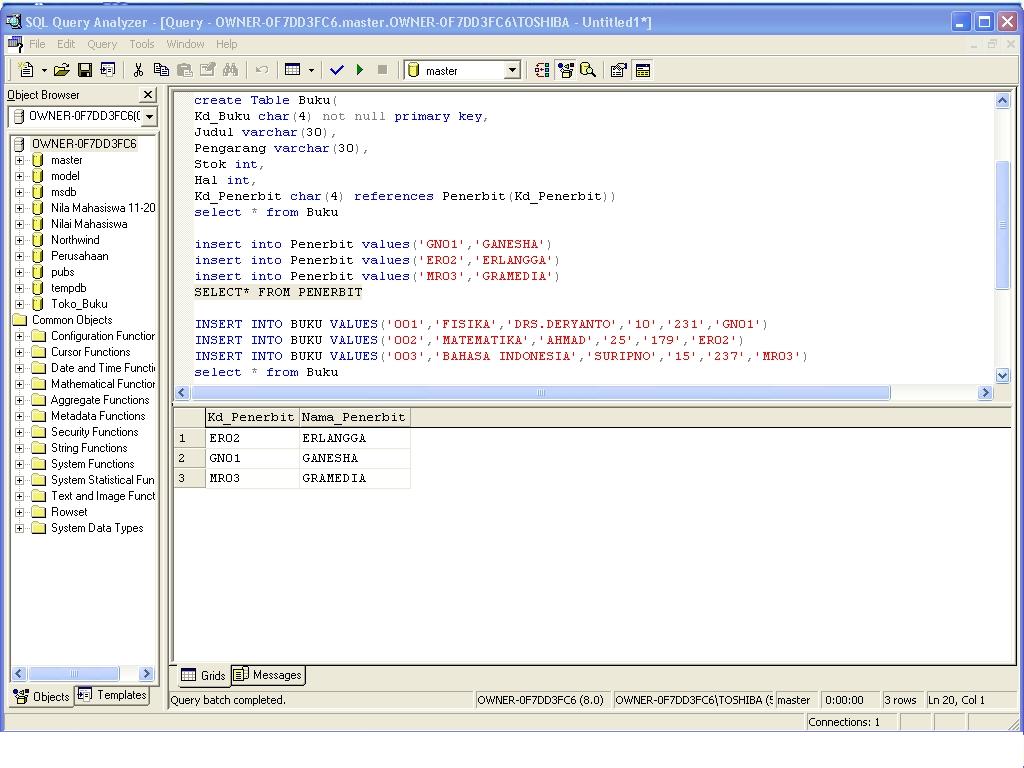Select the GN01 result cell

251,458
